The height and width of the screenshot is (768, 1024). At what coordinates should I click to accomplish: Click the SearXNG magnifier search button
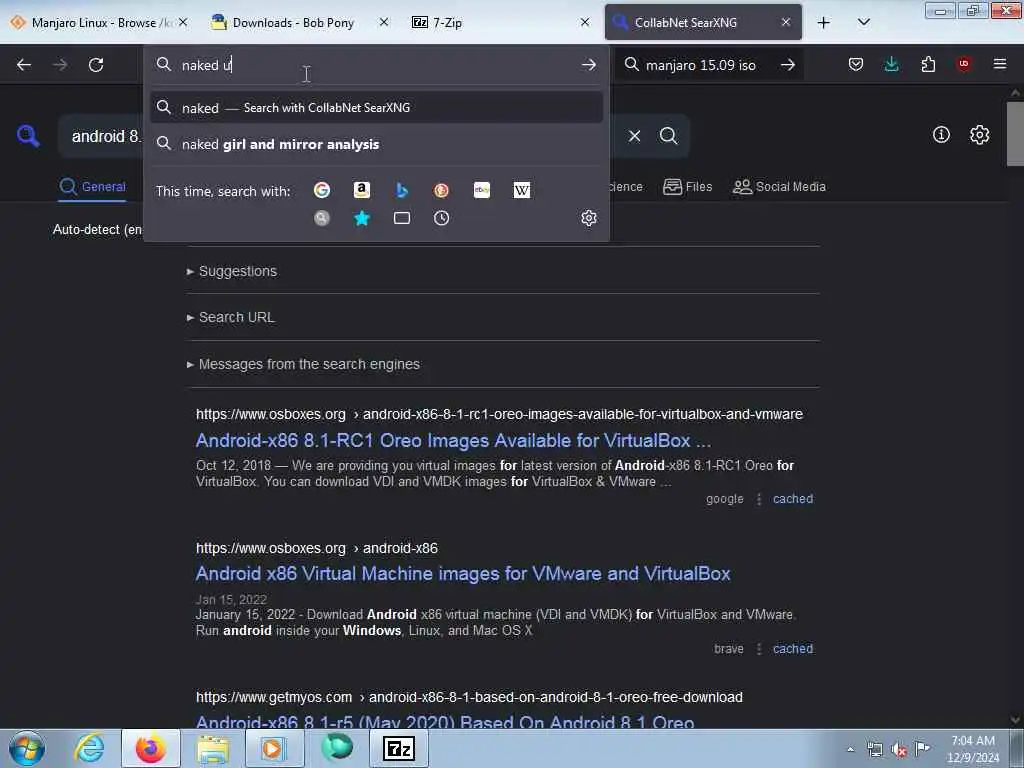(668, 136)
